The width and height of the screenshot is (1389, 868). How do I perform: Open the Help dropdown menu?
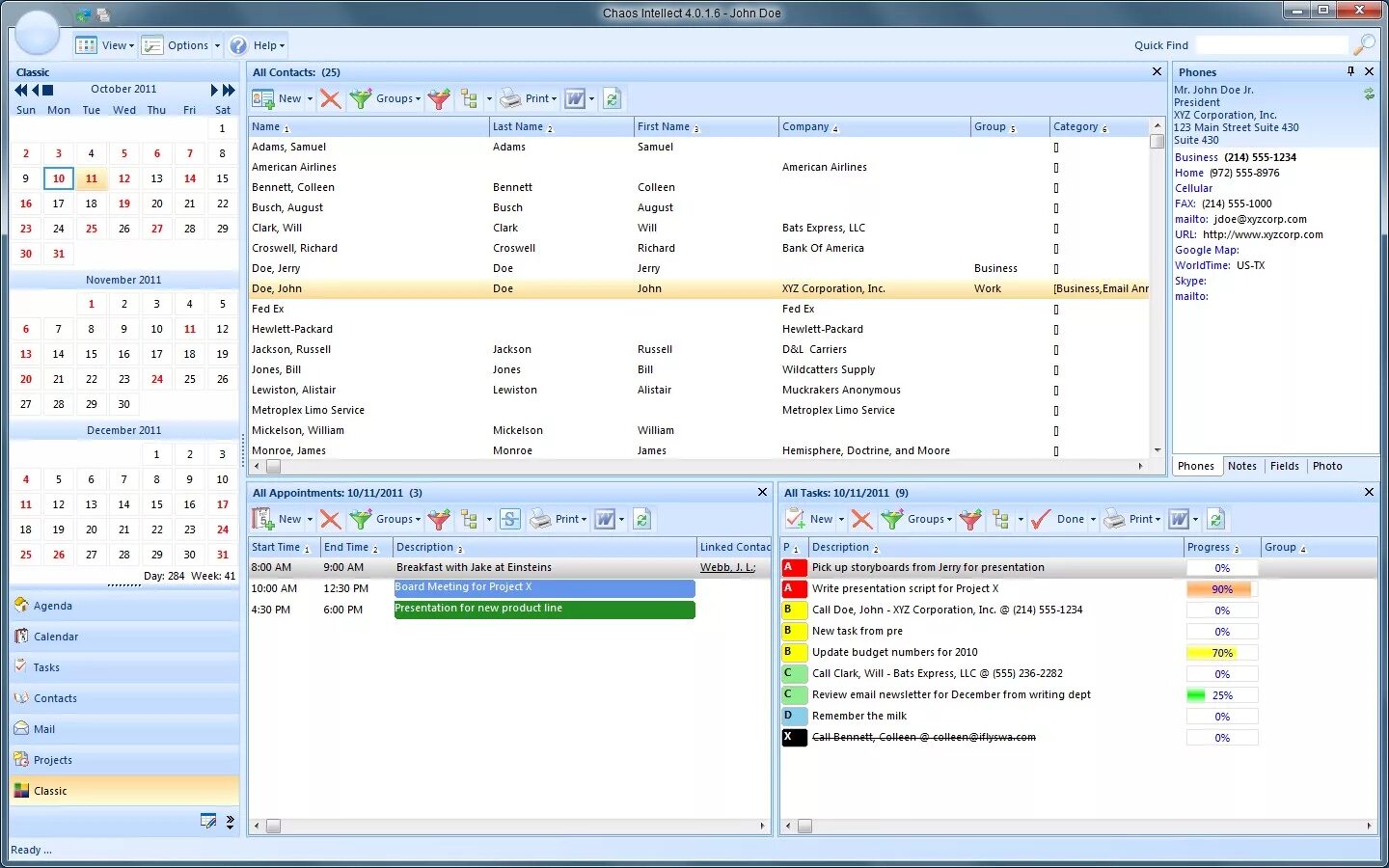coord(258,45)
